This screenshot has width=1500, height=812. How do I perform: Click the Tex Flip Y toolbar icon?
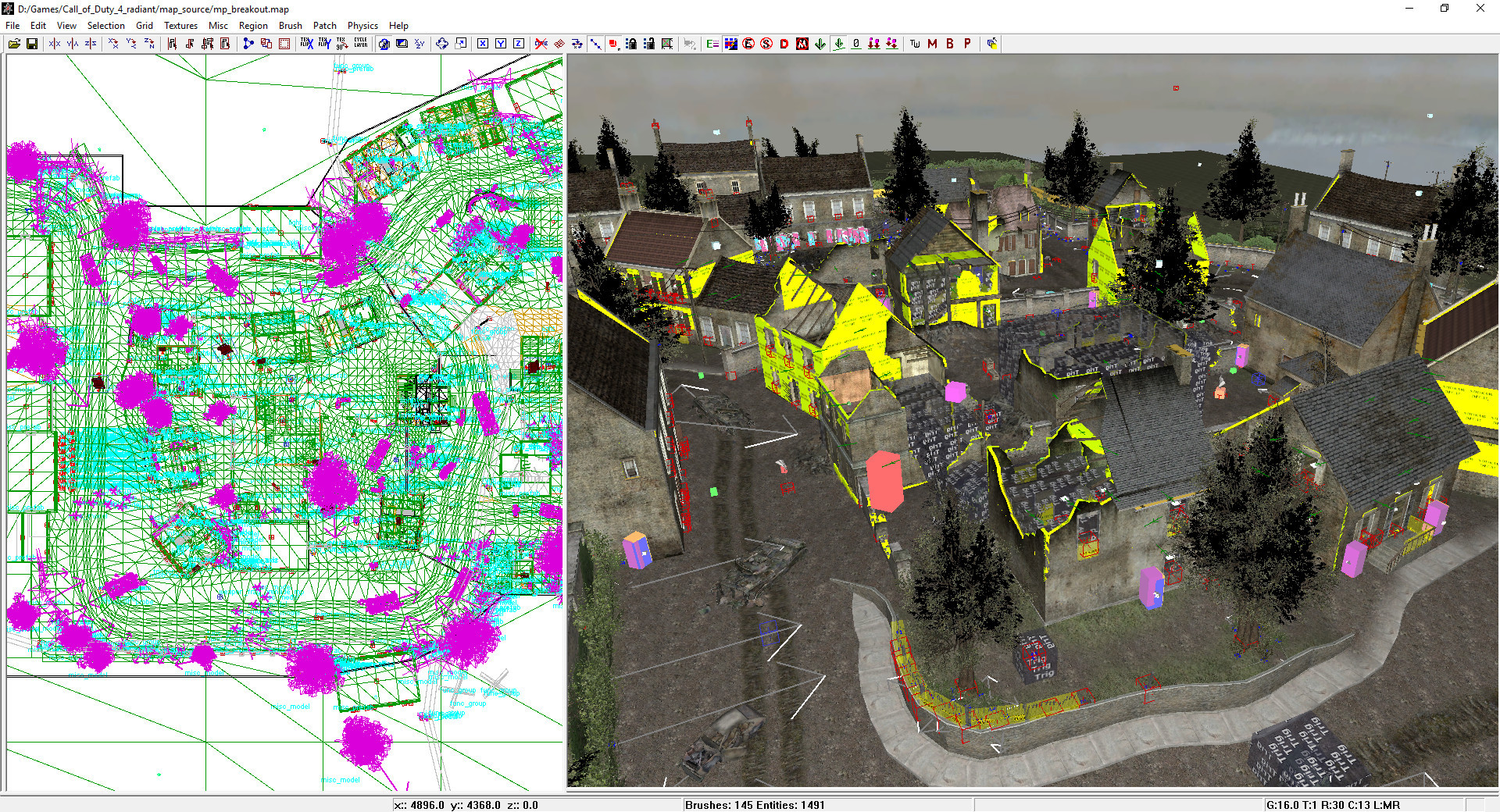click(x=324, y=44)
